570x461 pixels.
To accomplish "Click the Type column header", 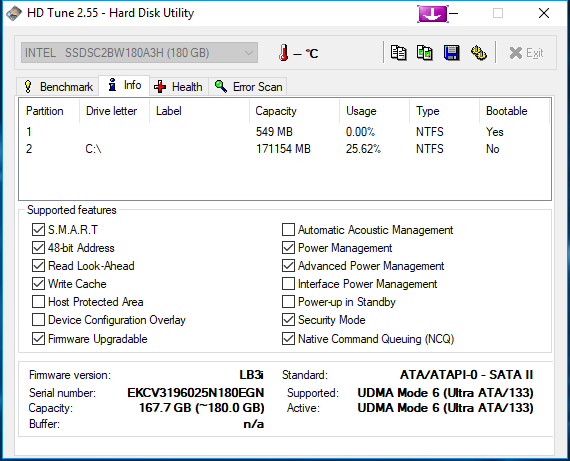I will tap(445, 111).
